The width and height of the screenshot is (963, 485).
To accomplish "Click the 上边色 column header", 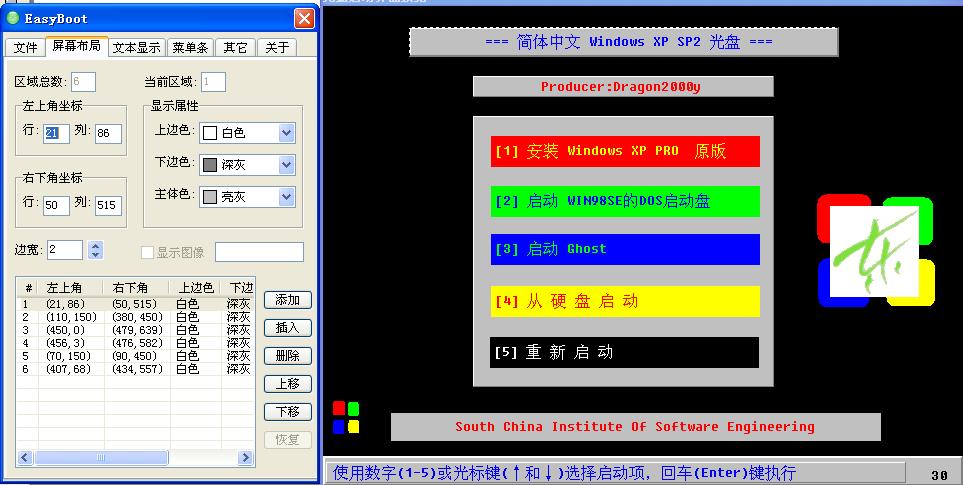I will (195, 287).
